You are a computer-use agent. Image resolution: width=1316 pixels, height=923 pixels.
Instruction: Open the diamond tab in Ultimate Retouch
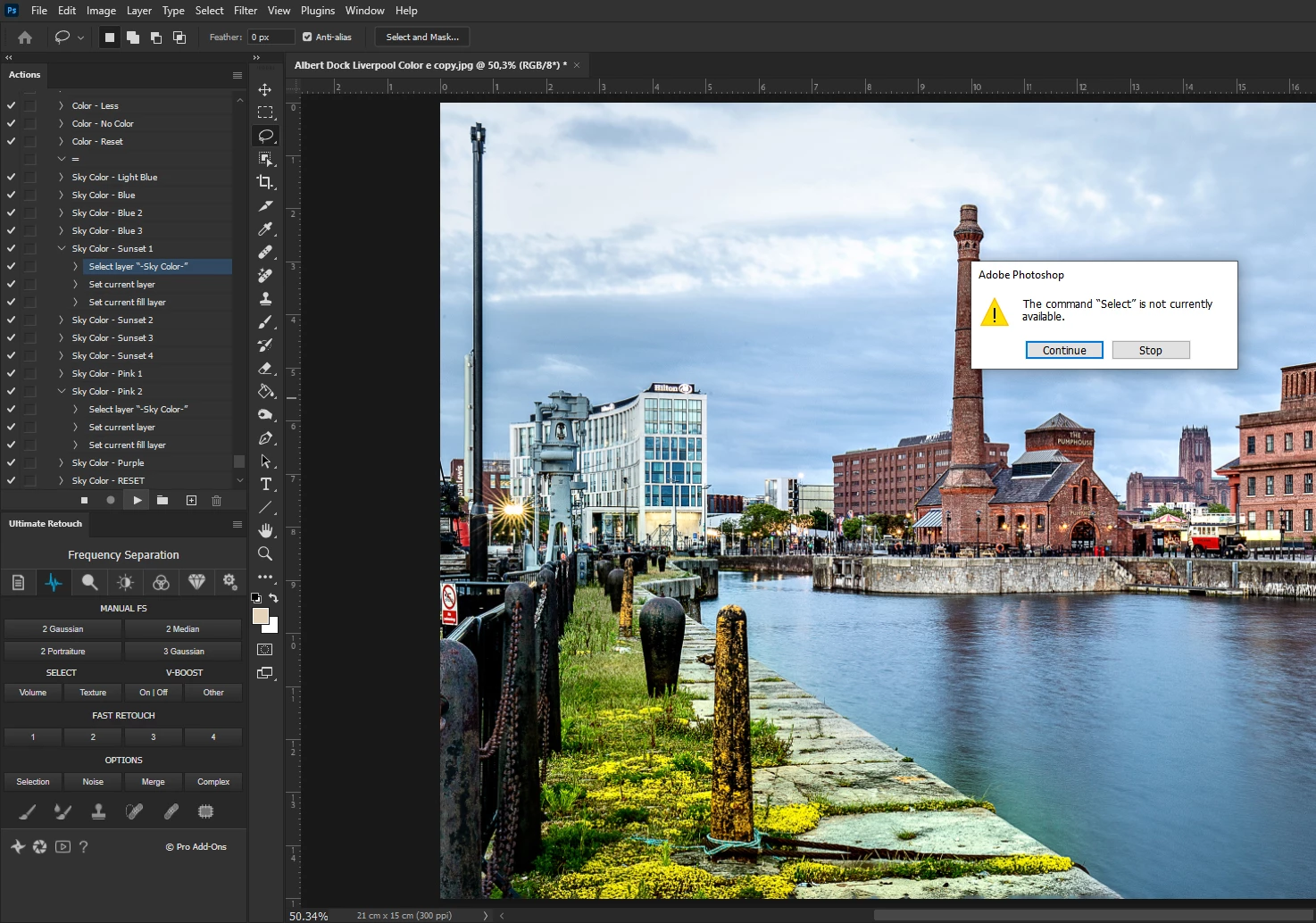[197, 582]
